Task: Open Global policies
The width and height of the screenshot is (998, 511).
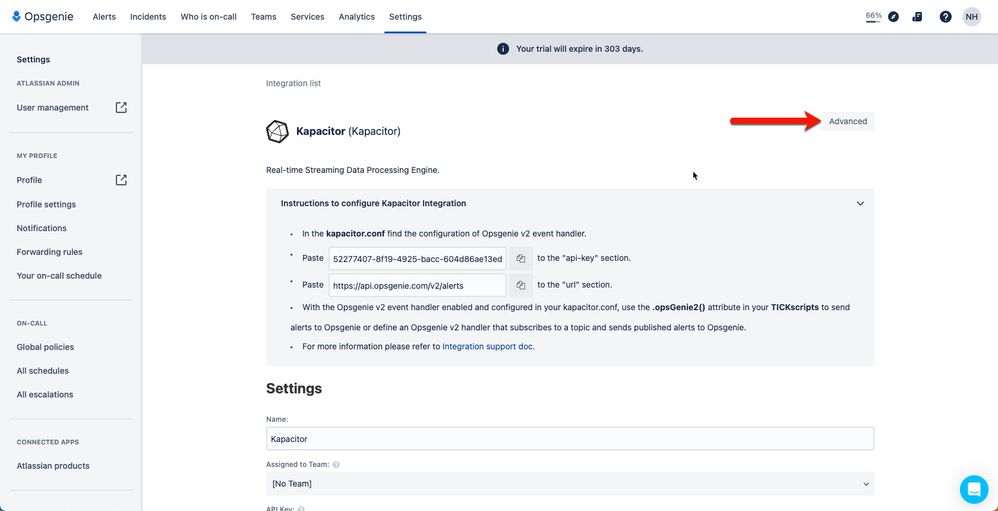Action: 45,347
